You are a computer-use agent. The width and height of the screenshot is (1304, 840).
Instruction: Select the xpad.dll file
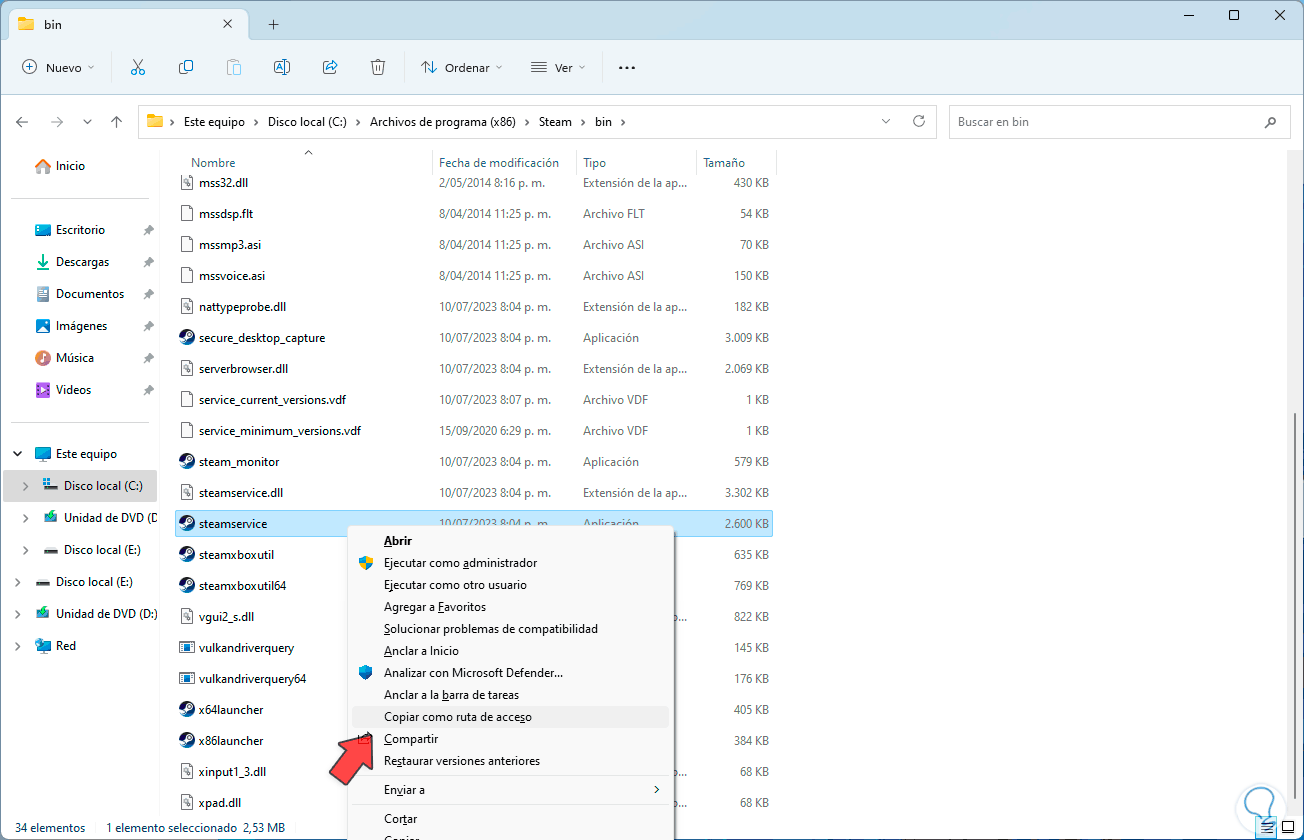pos(220,803)
